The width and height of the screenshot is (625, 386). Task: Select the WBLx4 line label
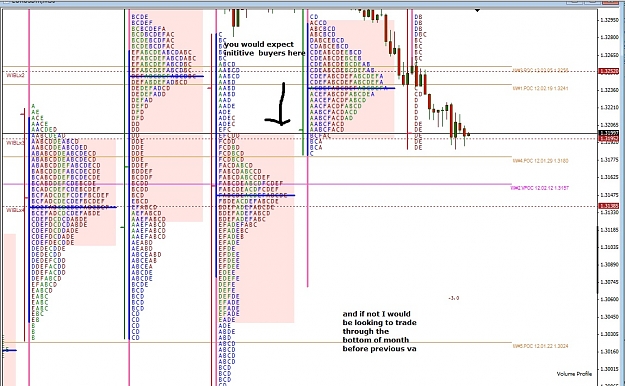pos(16,210)
